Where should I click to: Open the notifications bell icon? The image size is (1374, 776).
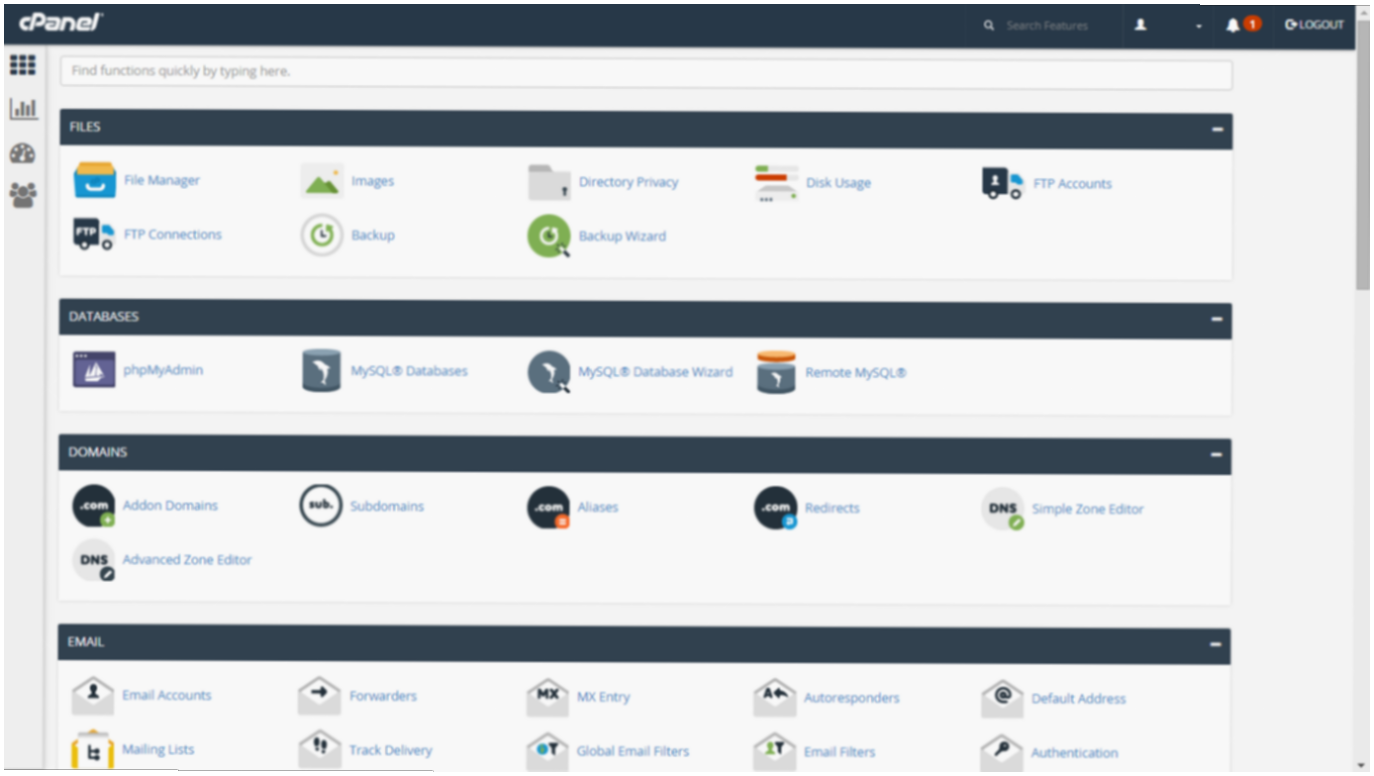click(x=1232, y=25)
